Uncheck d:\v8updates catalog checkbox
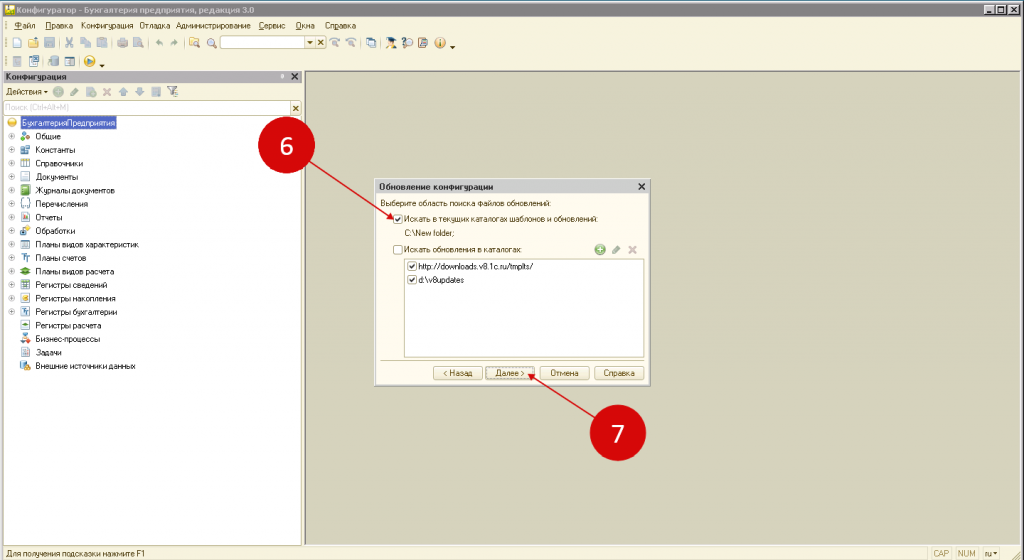The height and width of the screenshot is (560, 1024). pos(412,280)
